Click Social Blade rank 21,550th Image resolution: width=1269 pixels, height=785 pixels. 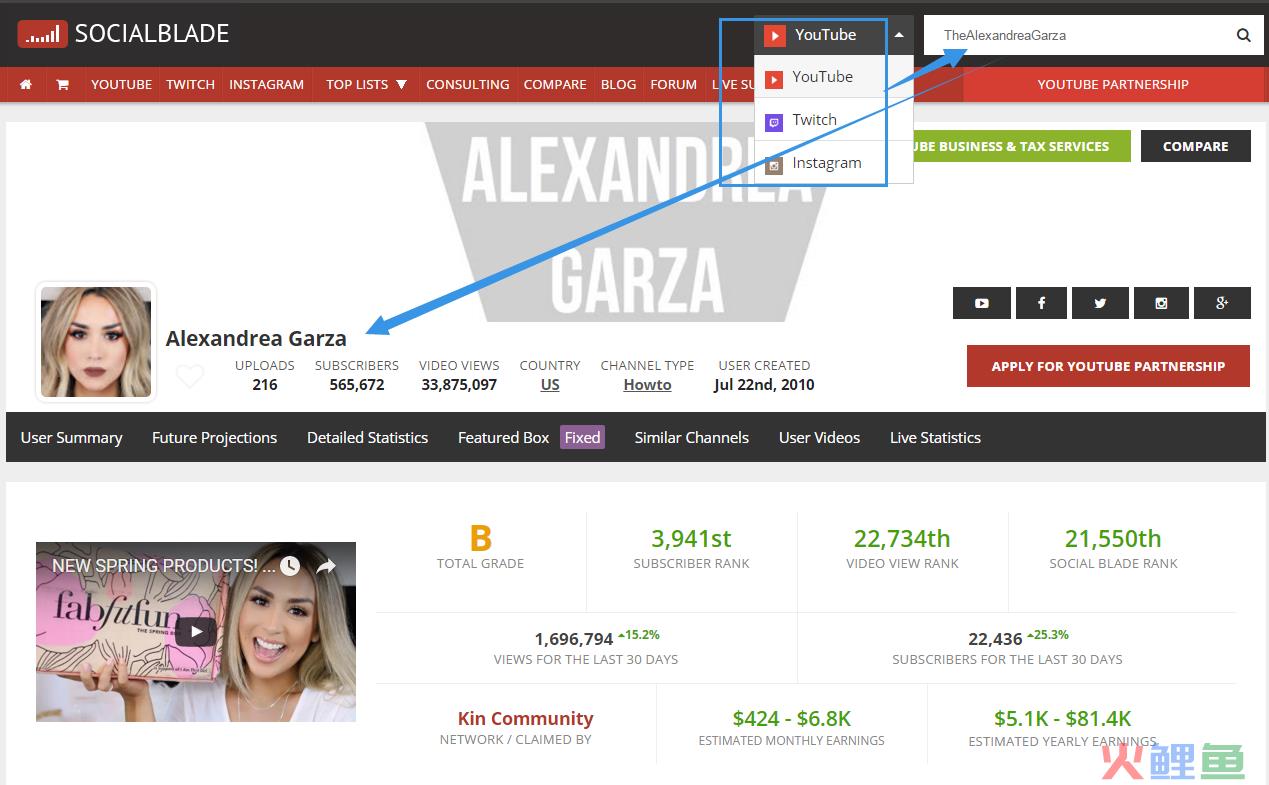1113,539
